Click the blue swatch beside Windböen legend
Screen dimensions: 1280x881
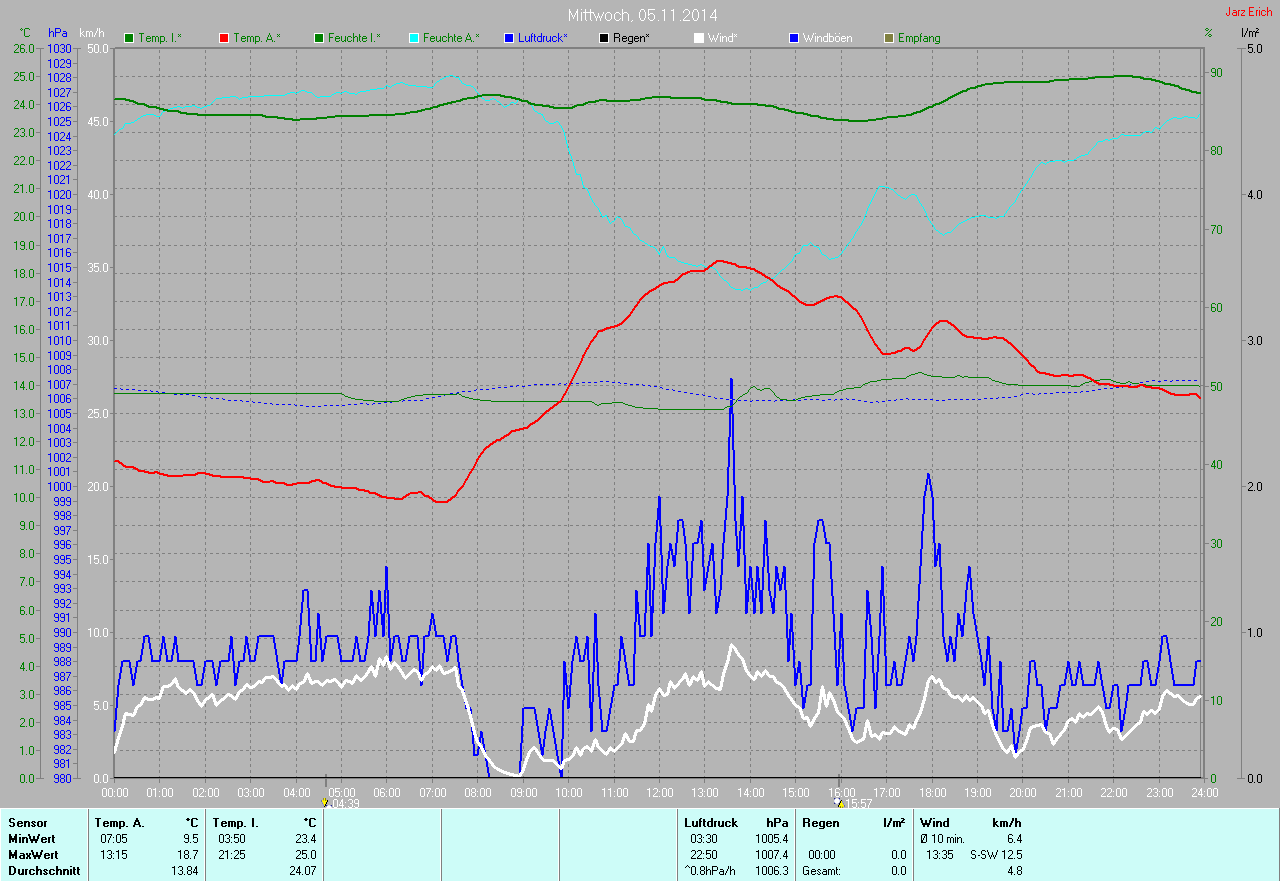click(794, 38)
